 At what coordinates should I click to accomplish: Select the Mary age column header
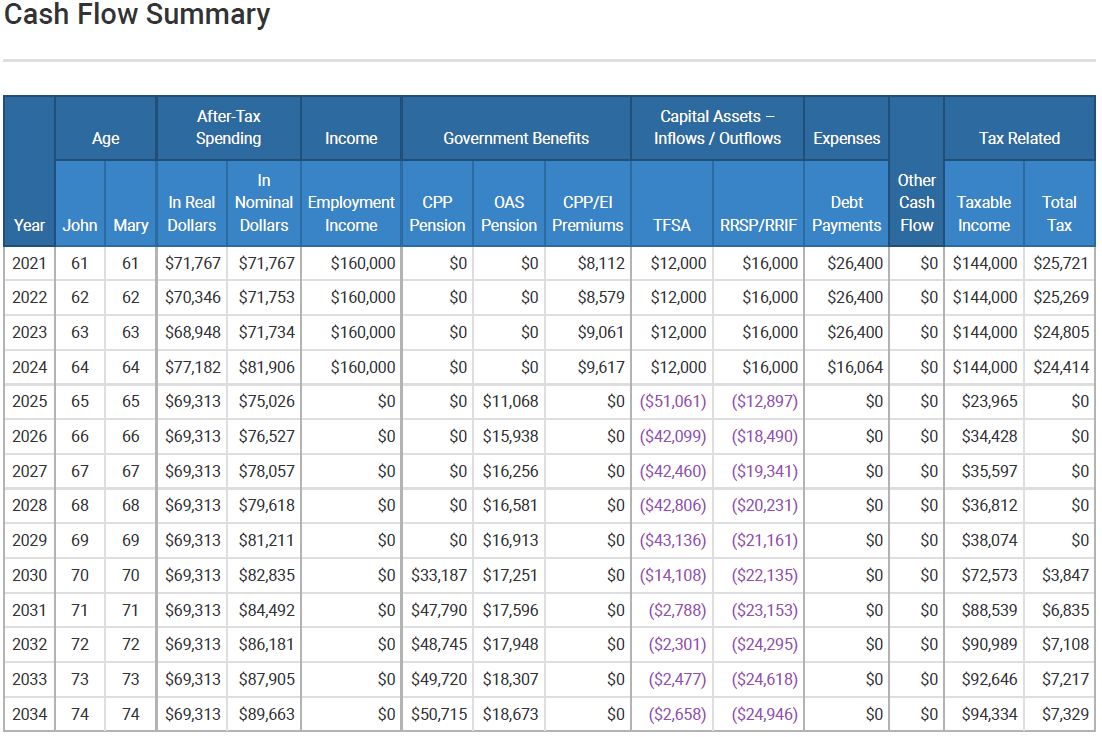coord(131,225)
